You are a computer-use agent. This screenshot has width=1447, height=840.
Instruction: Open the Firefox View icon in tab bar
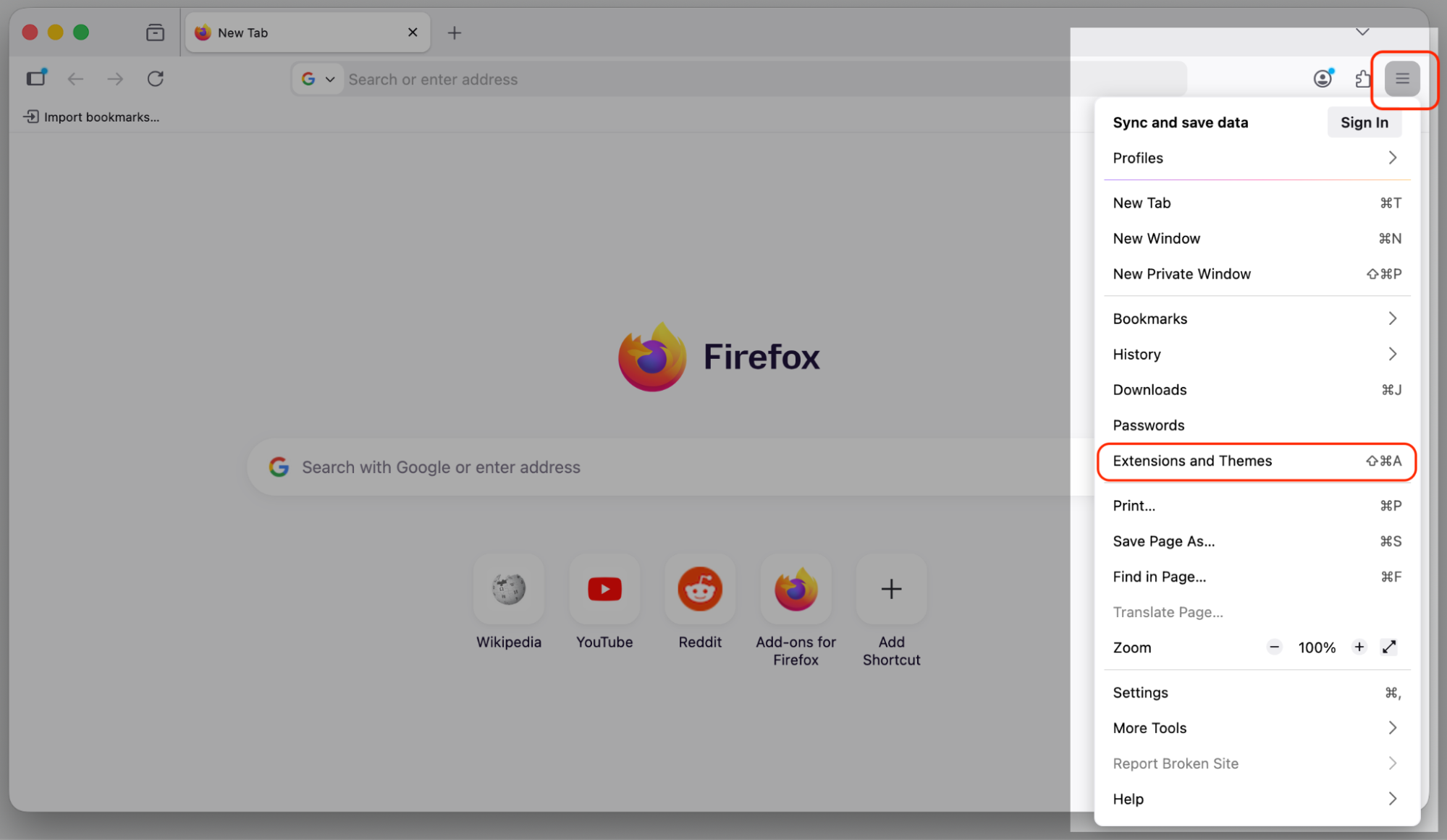coord(155,33)
